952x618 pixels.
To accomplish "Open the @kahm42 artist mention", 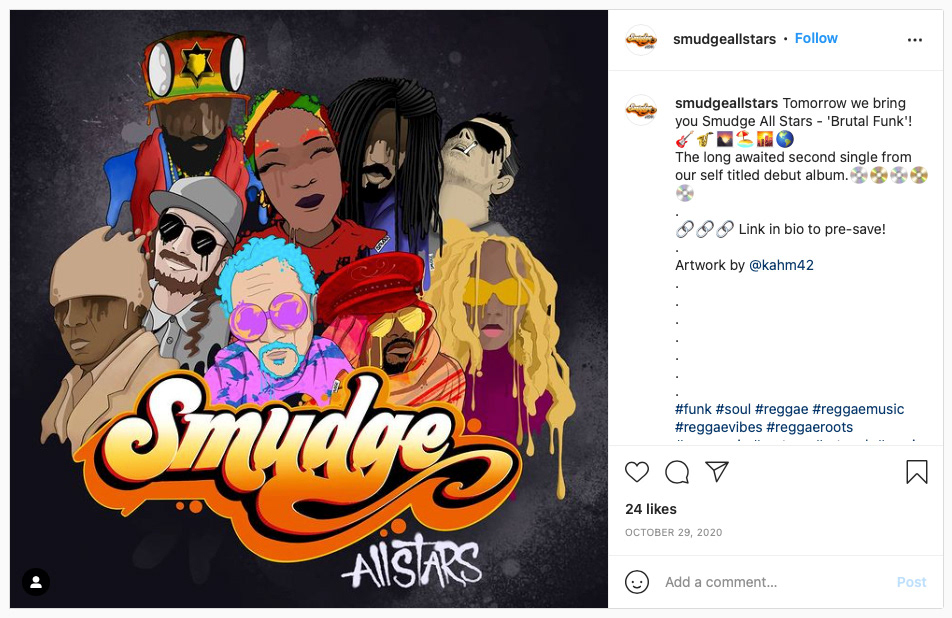I will click(781, 265).
